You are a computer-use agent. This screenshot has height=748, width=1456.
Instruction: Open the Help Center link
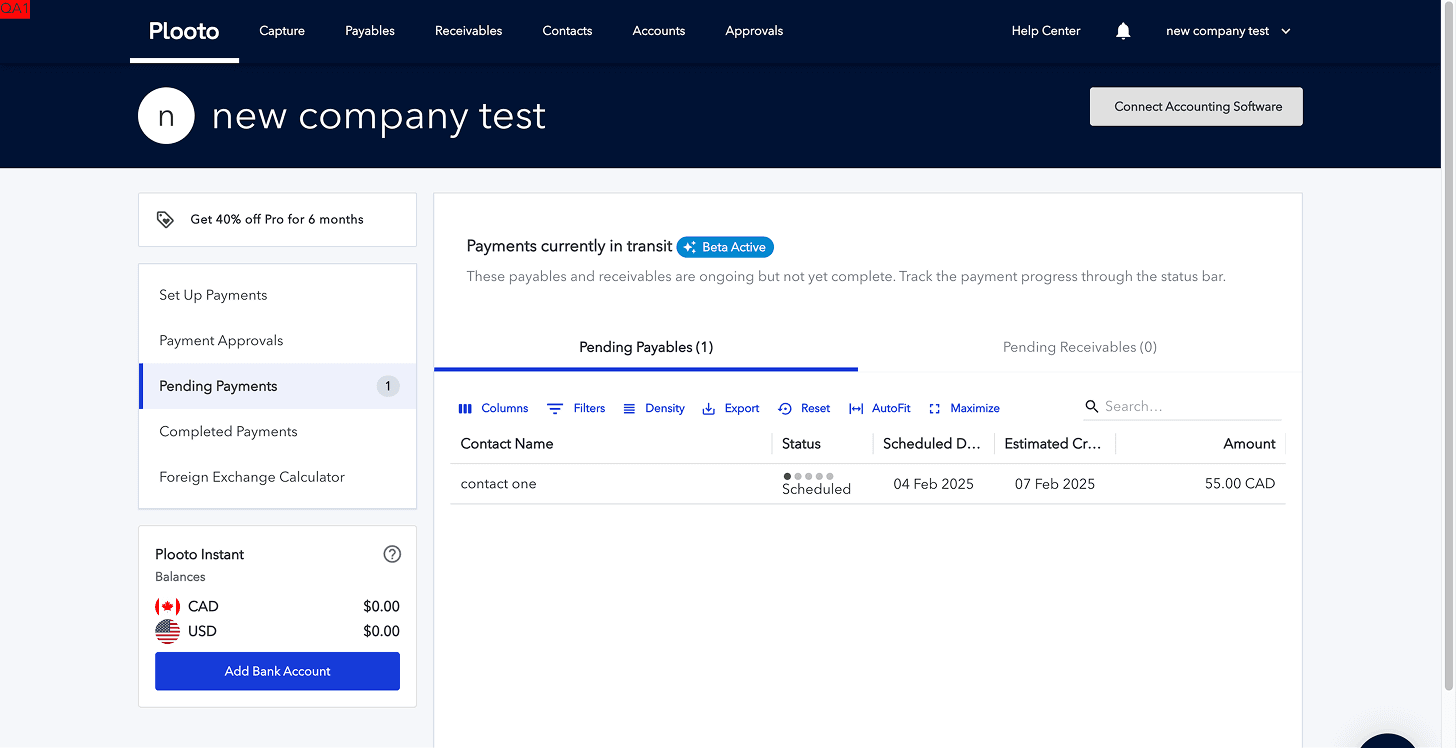pyautogui.click(x=1046, y=31)
